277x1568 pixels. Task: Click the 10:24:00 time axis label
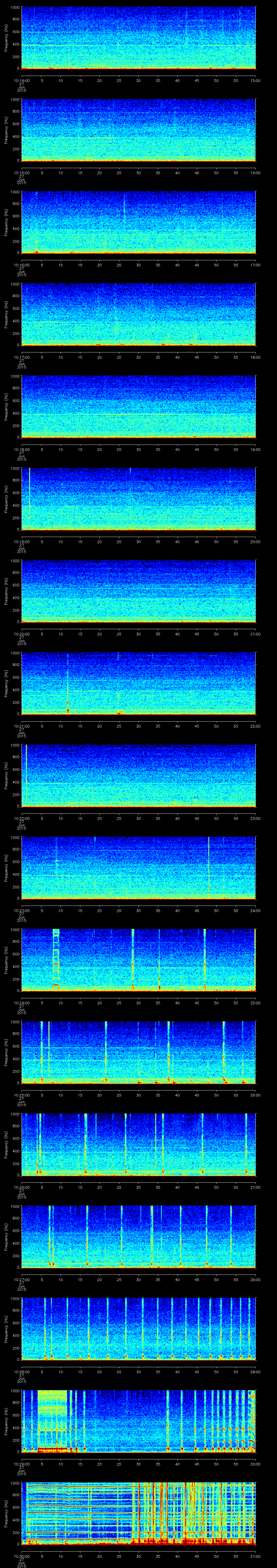(x=21, y=1003)
